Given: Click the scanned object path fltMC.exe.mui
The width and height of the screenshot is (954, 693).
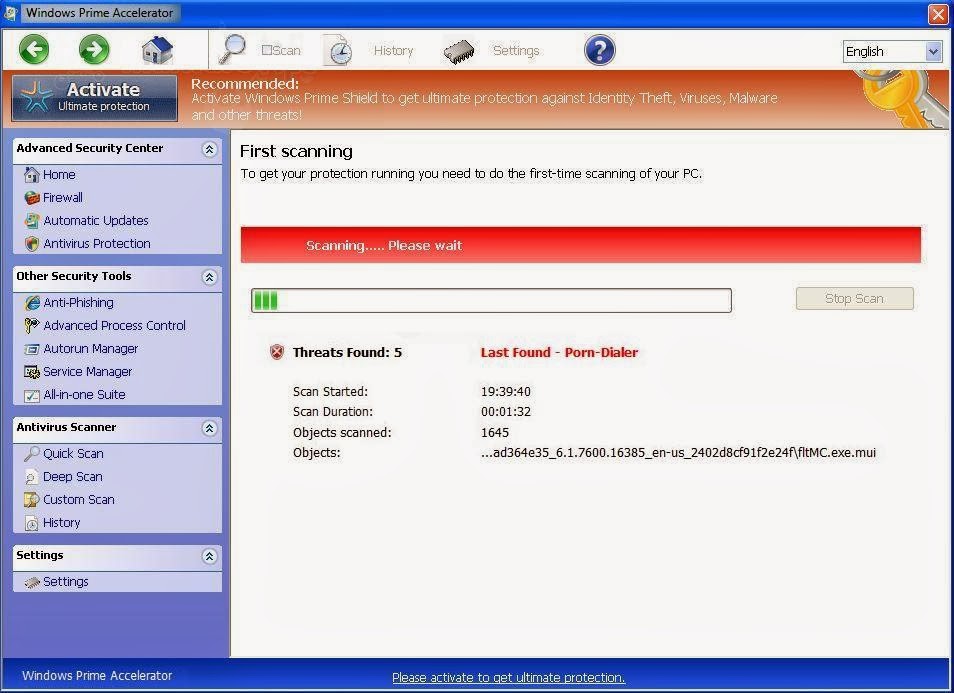Looking at the screenshot, I should pos(678,452).
